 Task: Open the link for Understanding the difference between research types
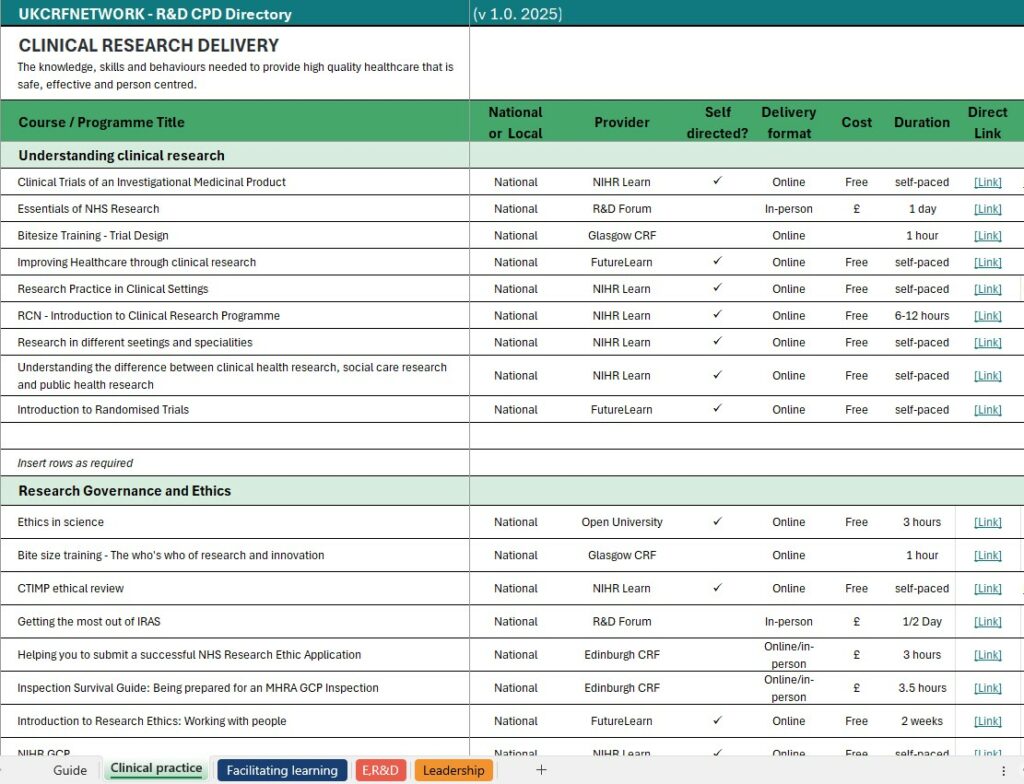tap(987, 376)
